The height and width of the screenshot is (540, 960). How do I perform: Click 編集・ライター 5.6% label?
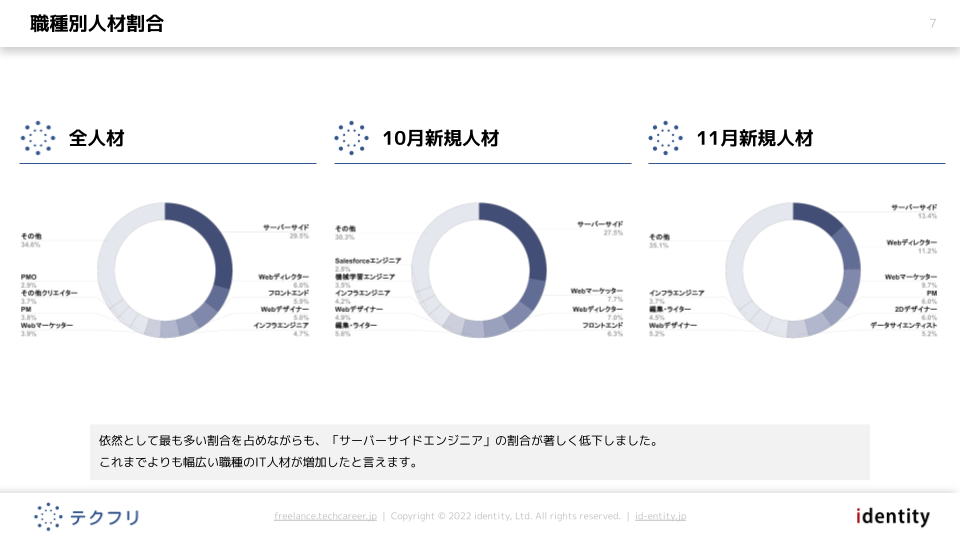356,329
